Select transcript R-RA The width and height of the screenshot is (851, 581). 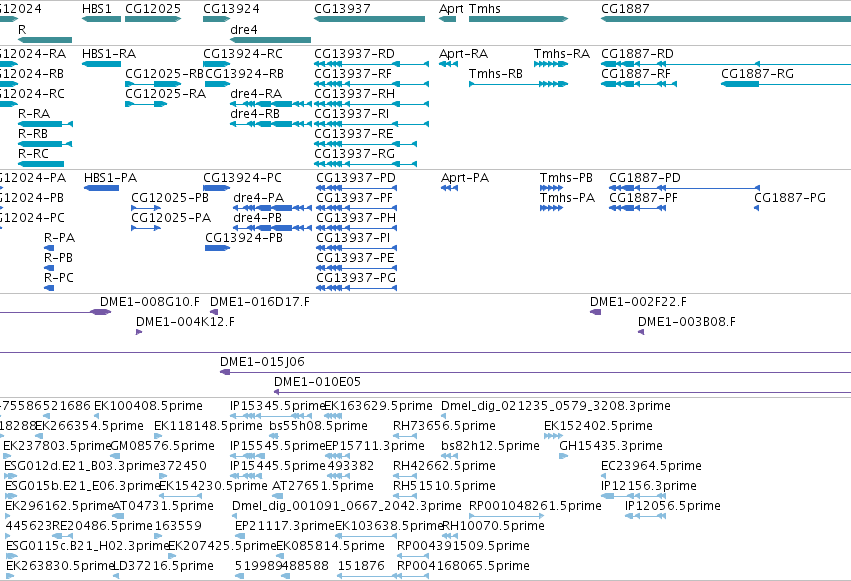tap(46, 124)
